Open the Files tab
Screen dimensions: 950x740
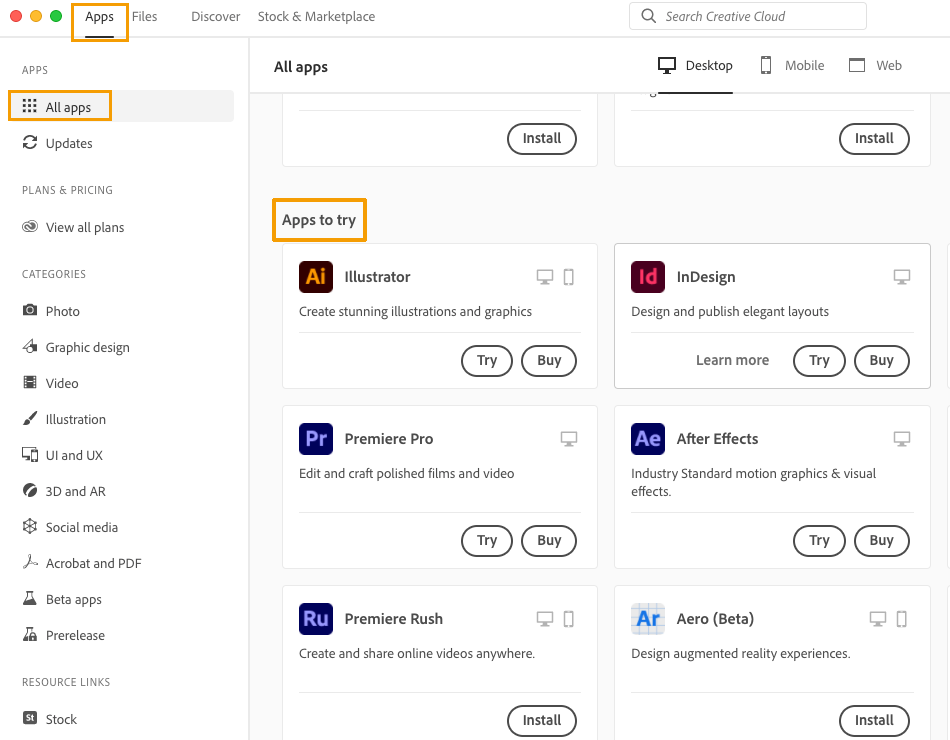click(x=145, y=17)
